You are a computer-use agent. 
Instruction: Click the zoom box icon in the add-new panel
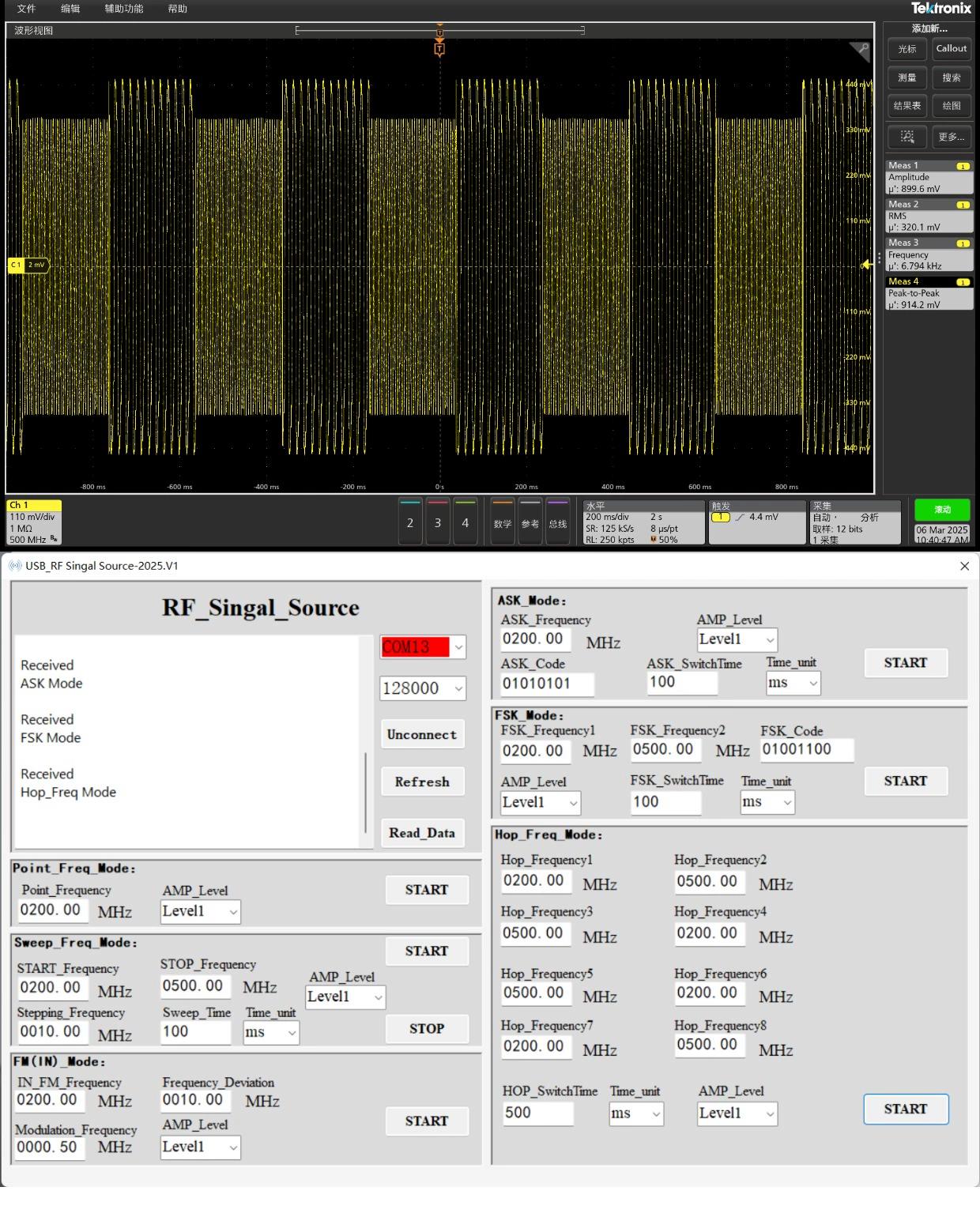[x=906, y=137]
